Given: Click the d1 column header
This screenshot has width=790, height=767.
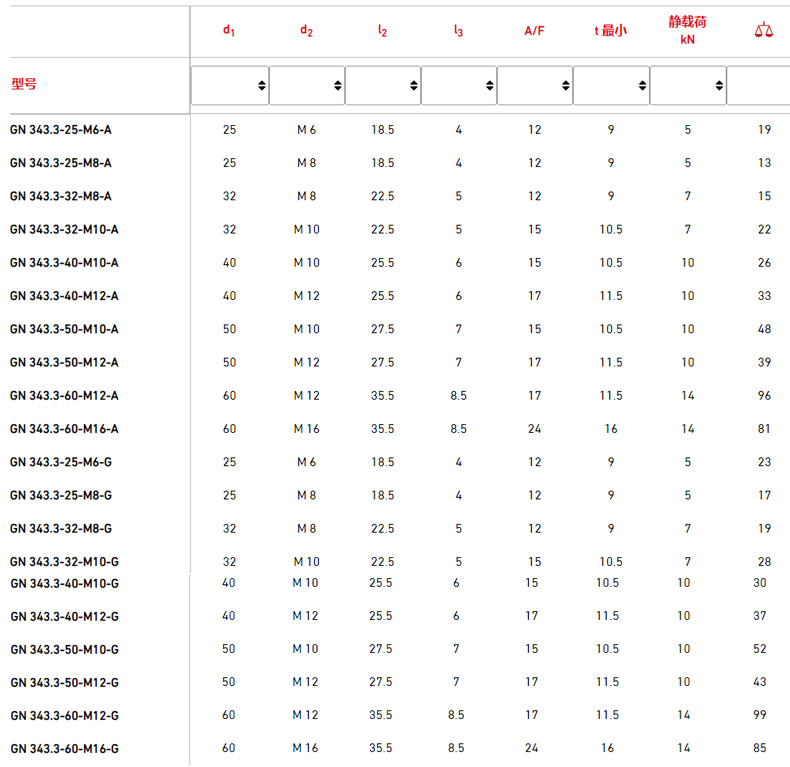Looking at the screenshot, I should 229,30.
